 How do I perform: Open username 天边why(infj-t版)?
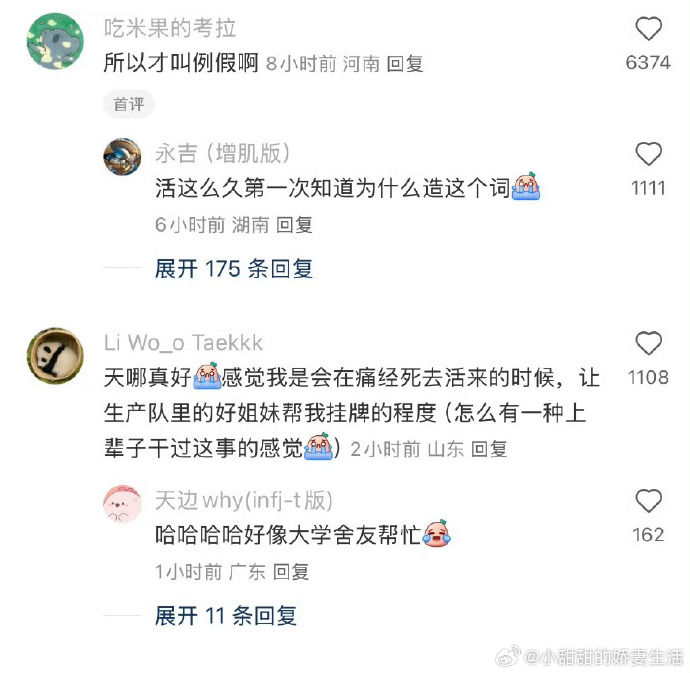(243, 500)
